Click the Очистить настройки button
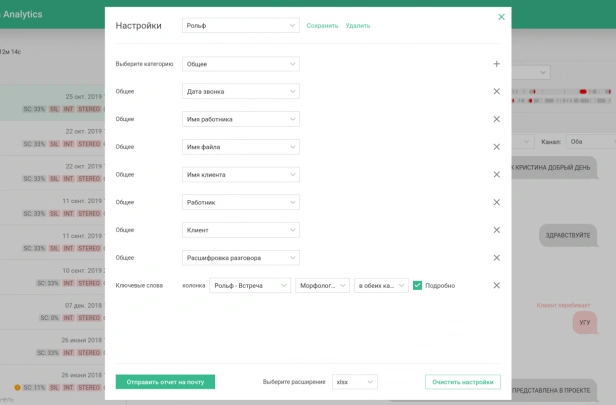Viewport: 616px width, 405px height. click(x=463, y=382)
